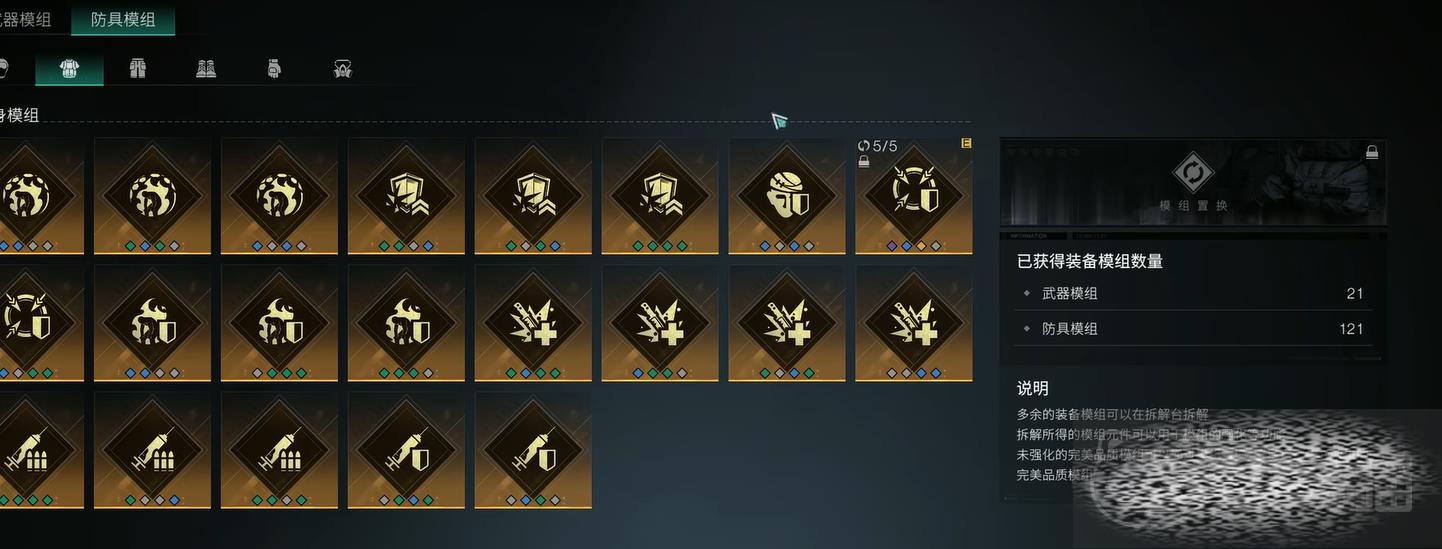Click the yellow E equipped badge
Screen dimensions: 1442x549
click(965, 144)
